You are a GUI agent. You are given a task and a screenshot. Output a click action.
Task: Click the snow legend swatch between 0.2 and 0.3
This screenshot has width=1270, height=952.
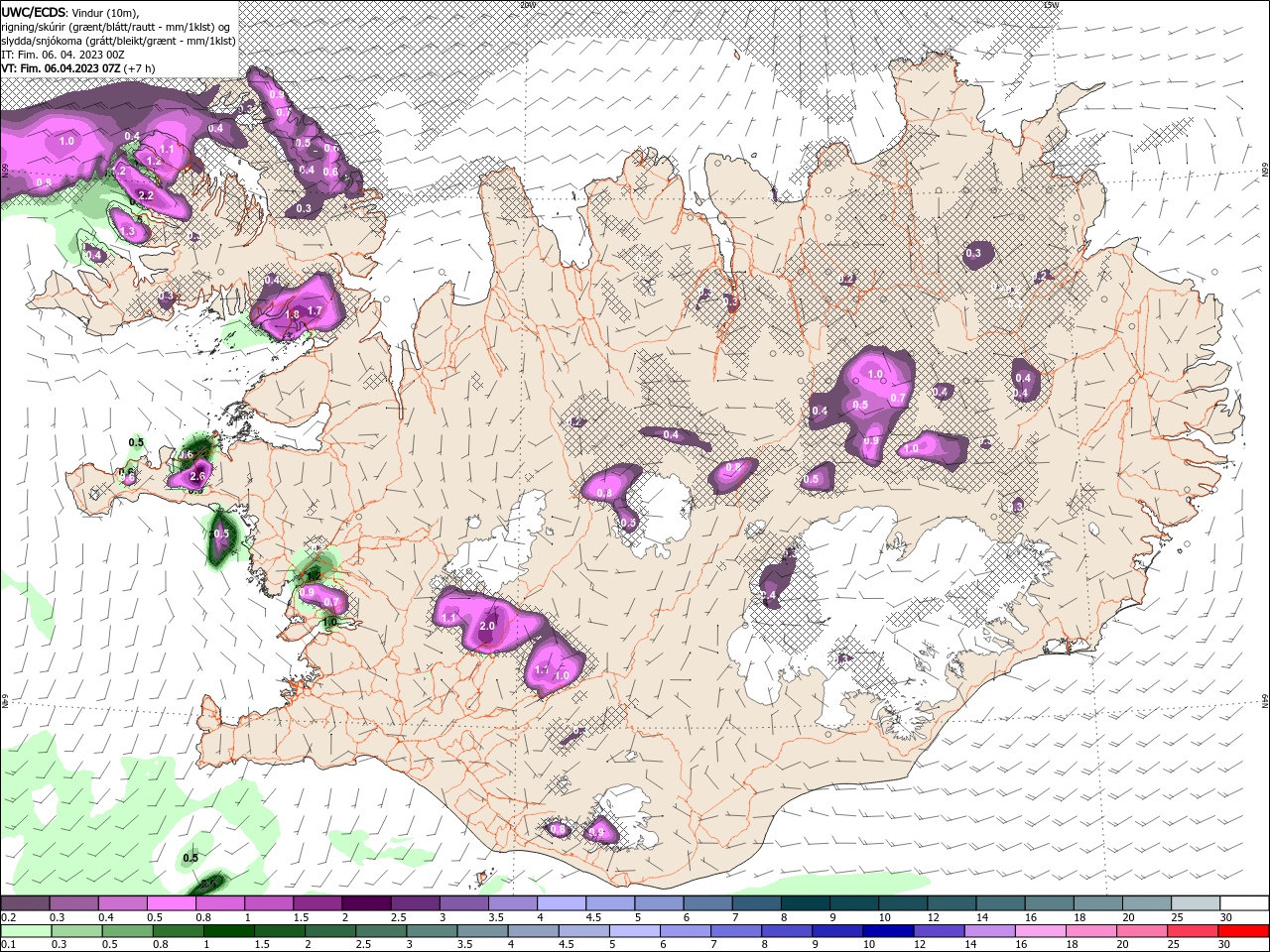pos(25,903)
